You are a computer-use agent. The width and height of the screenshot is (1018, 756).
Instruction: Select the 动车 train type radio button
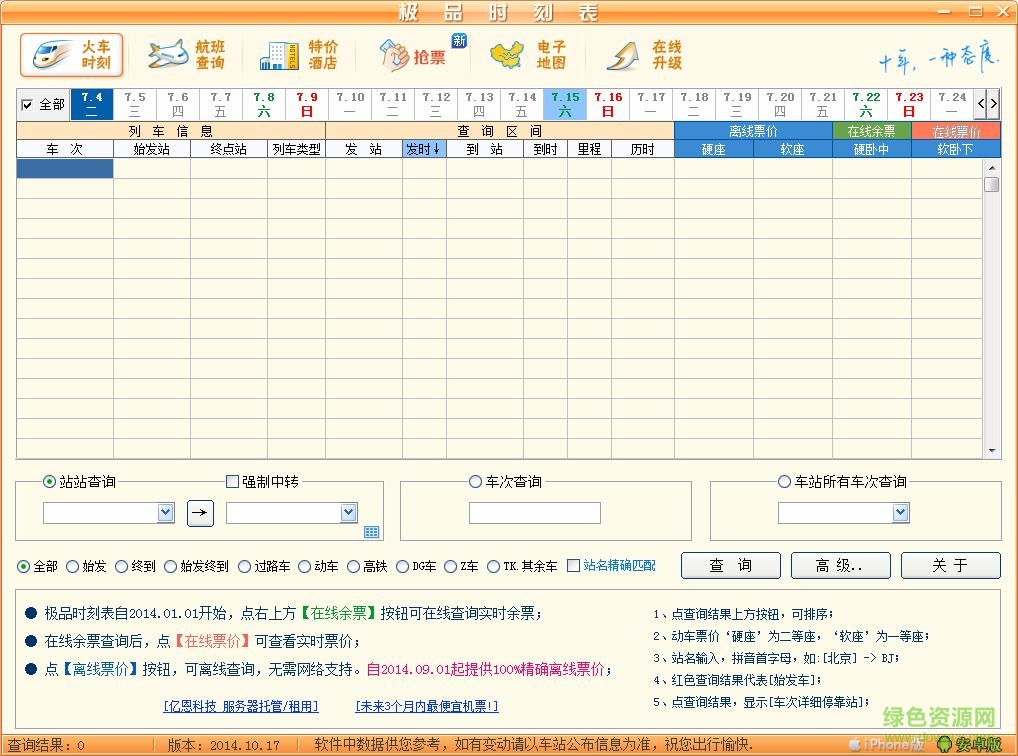point(305,566)
